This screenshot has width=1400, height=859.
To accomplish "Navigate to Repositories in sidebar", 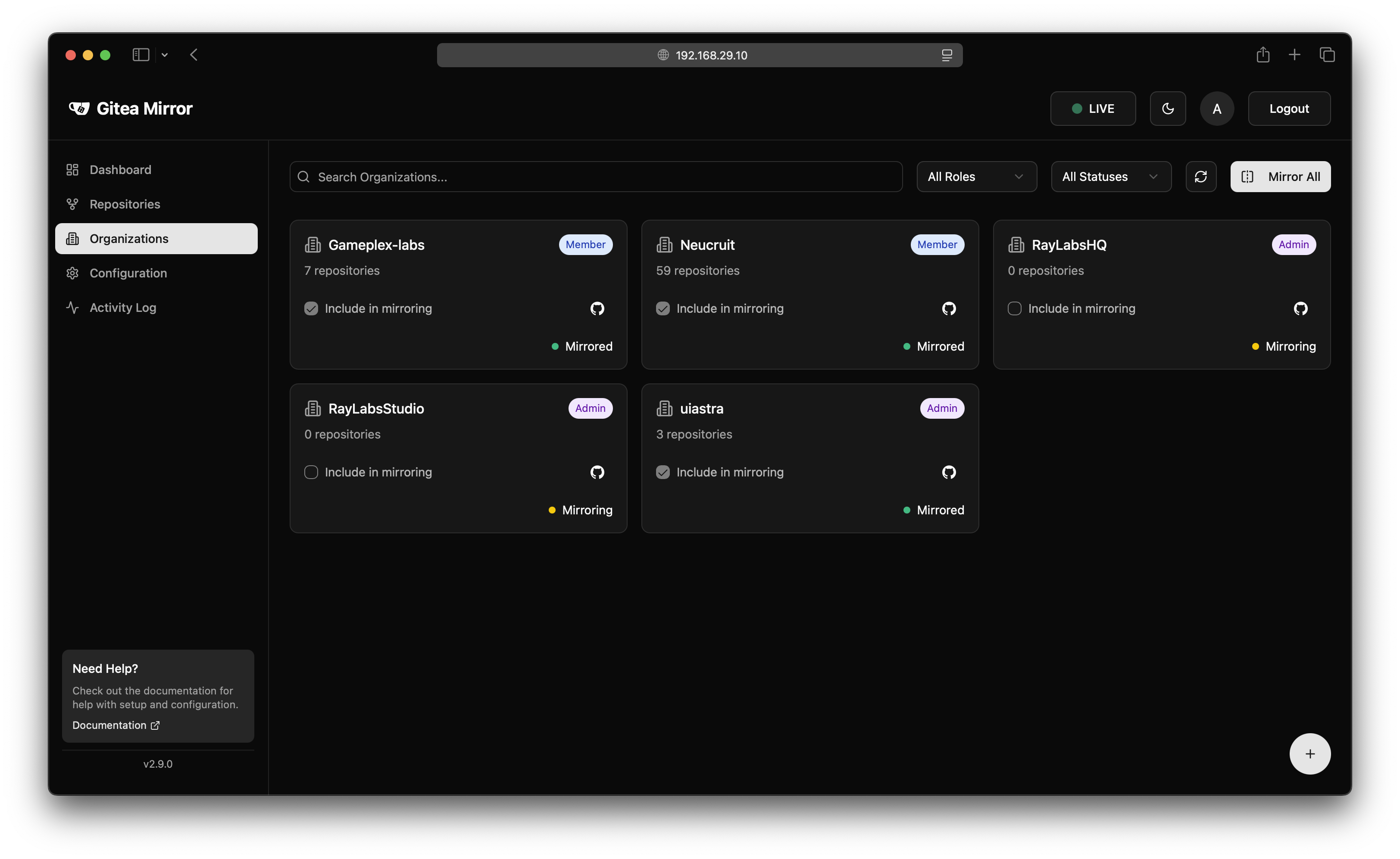I will (125, 204).
